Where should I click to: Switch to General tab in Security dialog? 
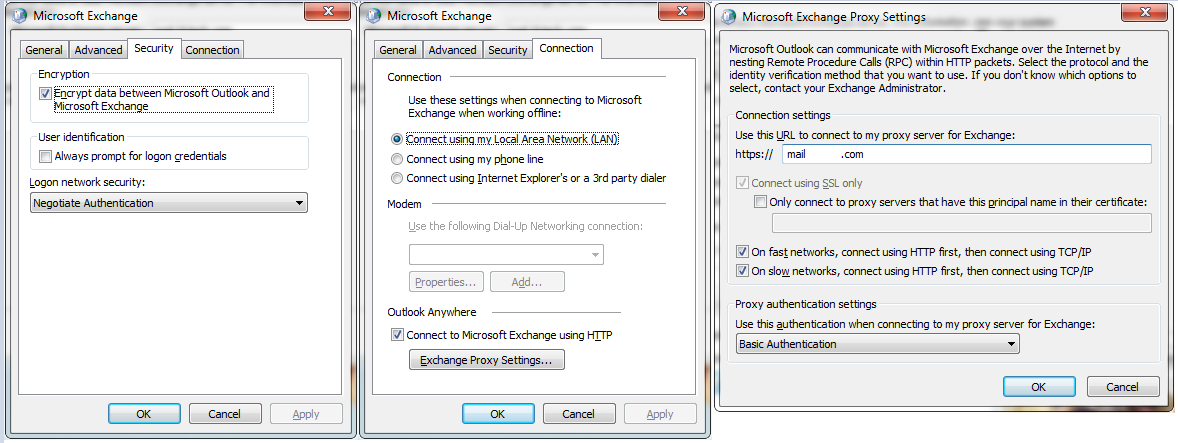44,50
